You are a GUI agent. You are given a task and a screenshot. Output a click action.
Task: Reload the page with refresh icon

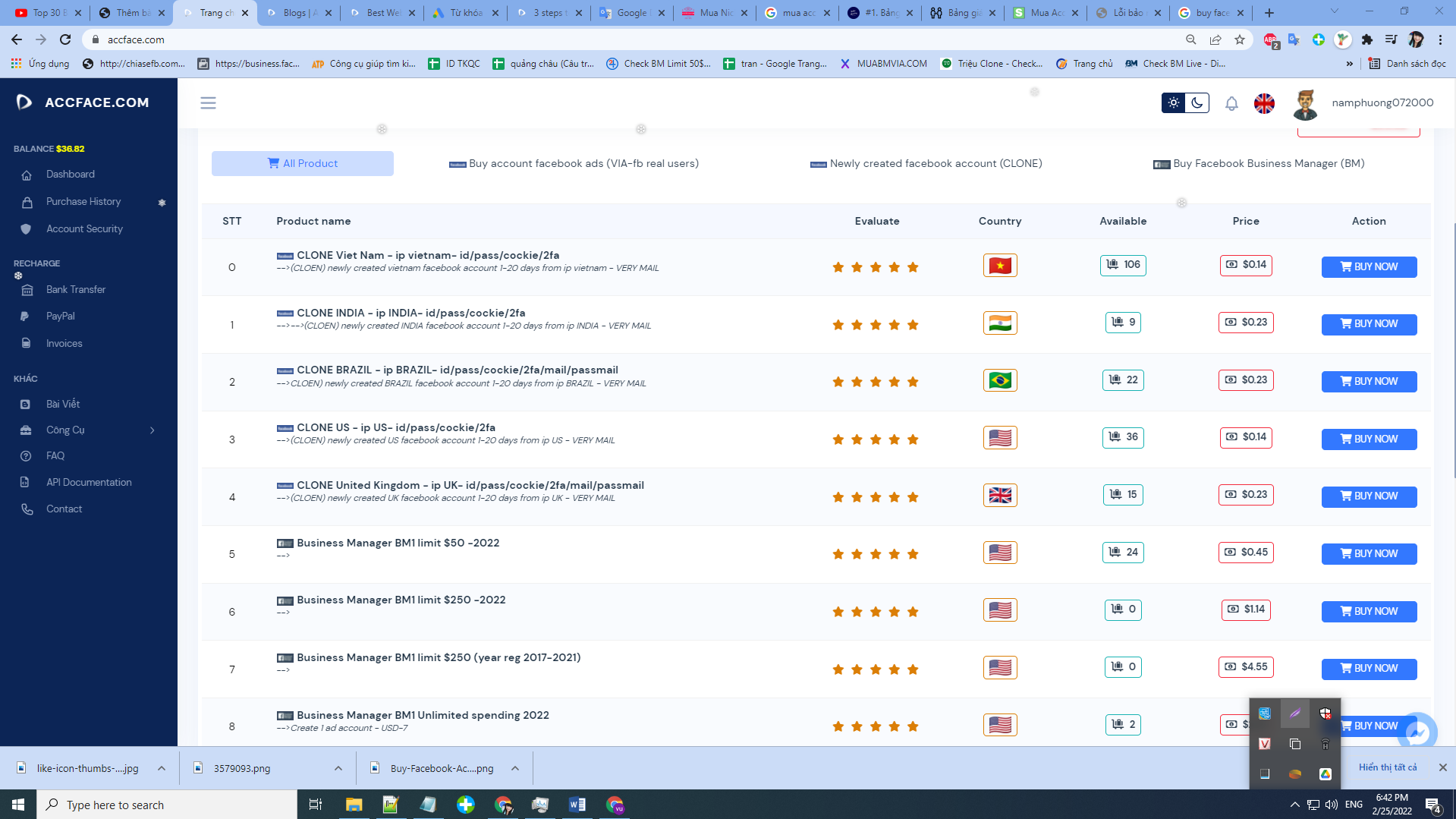coord(65,39)
